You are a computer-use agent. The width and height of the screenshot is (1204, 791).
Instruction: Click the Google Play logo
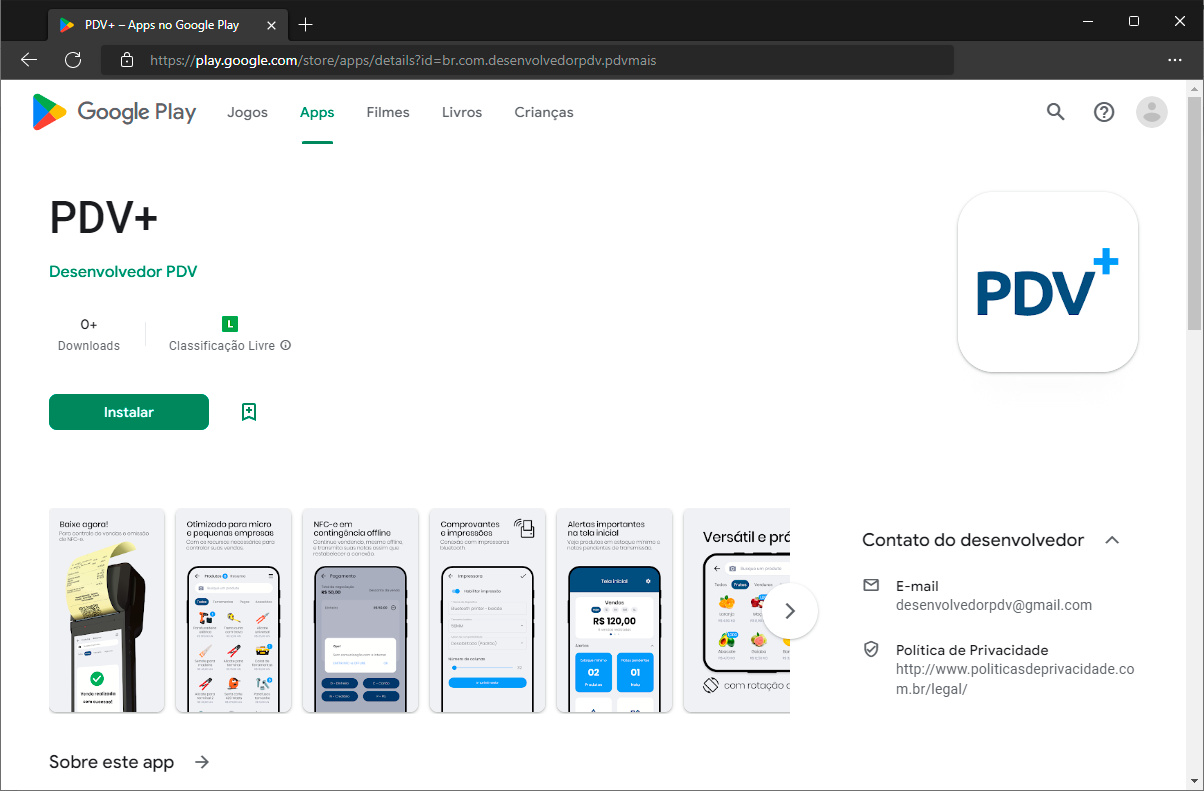pyautogui.click(x=114, y=112)
